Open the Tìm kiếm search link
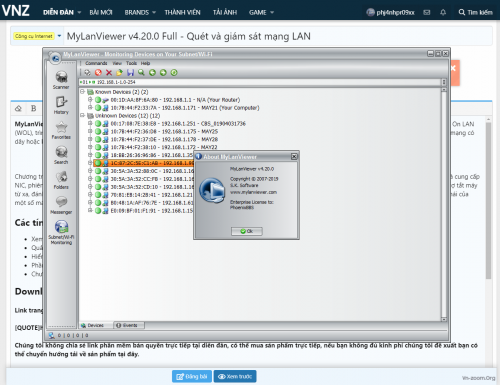This screenshot has height=385, width=500. click(x=476, y=12)
